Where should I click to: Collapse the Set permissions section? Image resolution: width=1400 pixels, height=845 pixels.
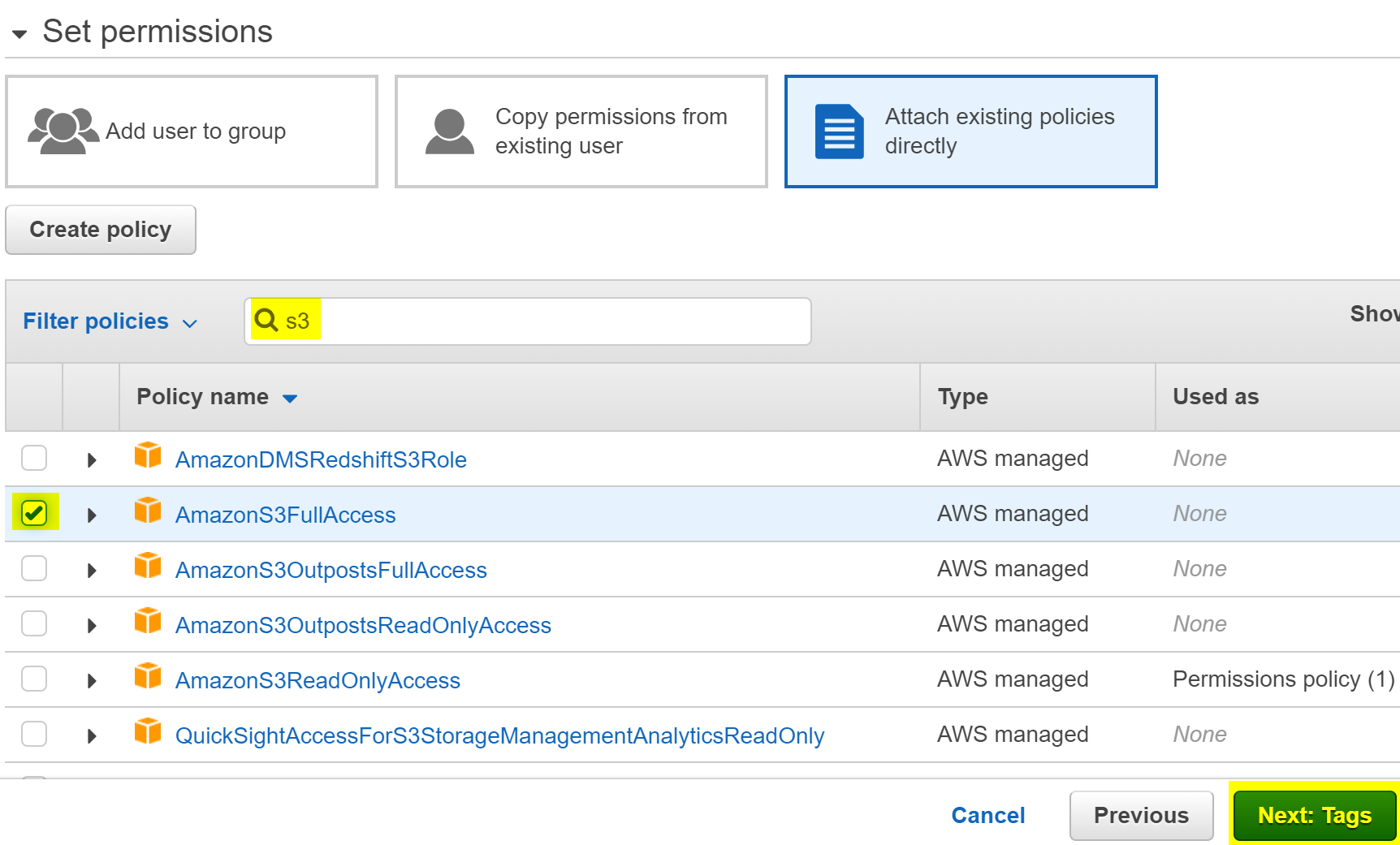[19, 33]
